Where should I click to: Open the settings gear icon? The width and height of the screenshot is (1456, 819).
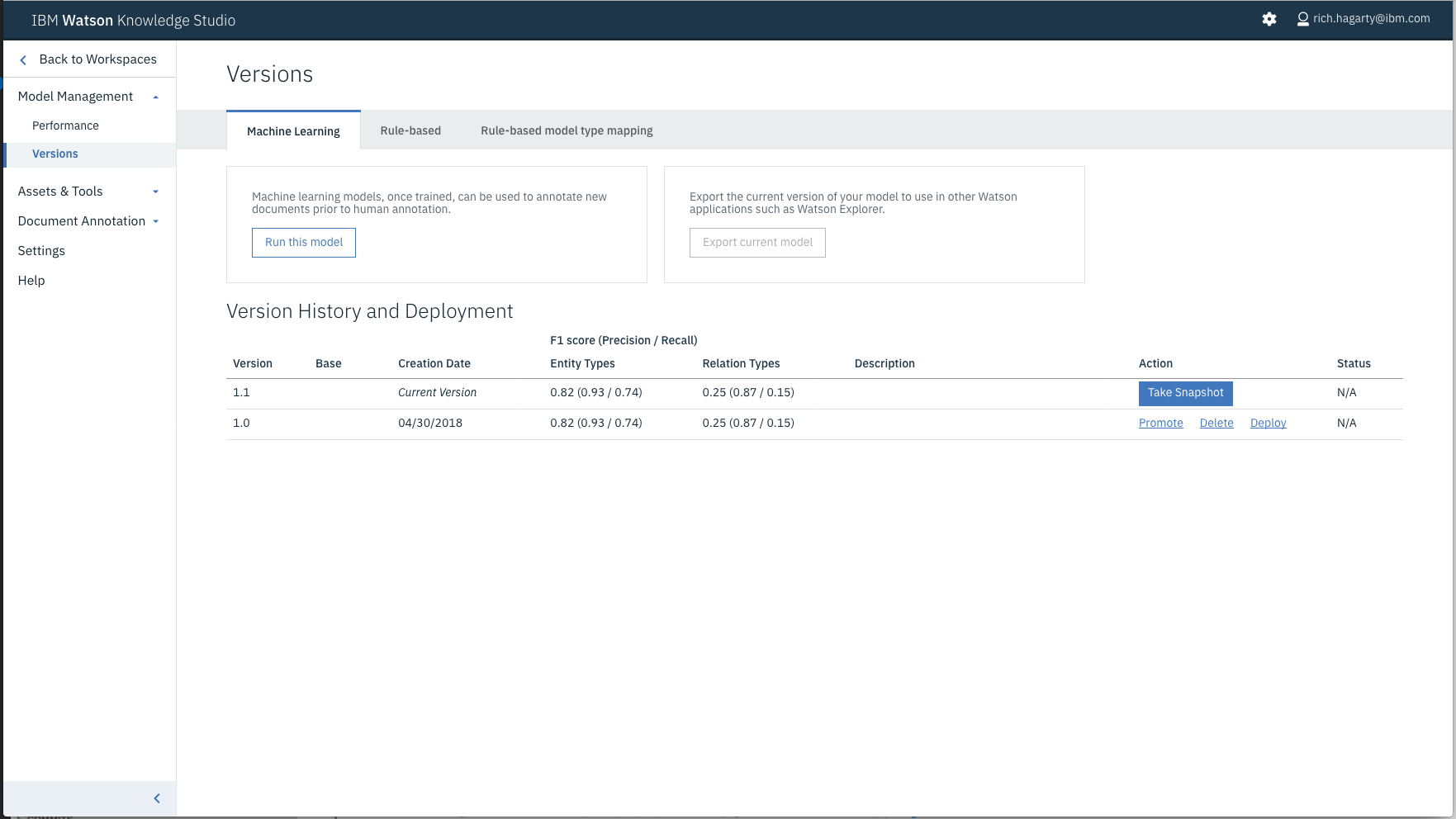(x=1269, y=19)
